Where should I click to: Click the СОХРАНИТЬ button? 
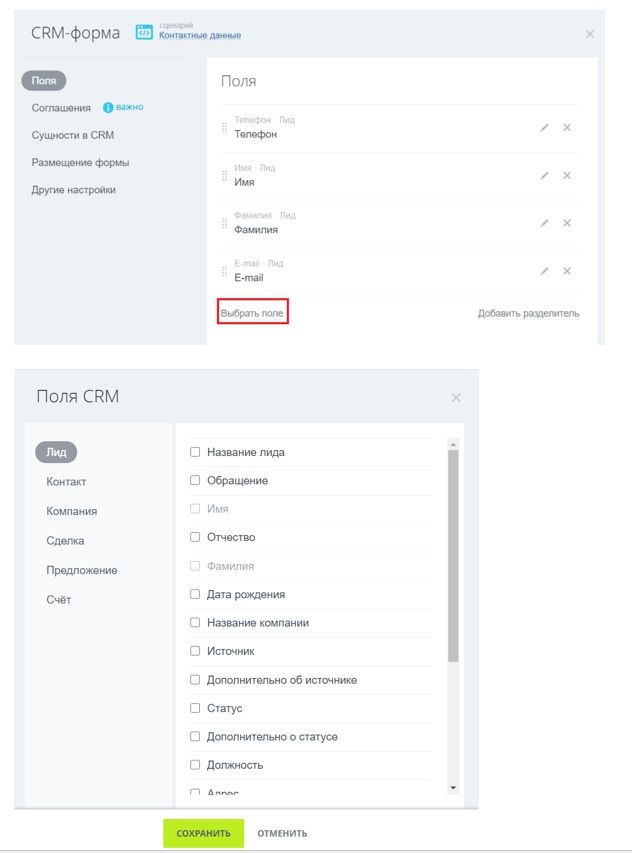tap(203, 833)
